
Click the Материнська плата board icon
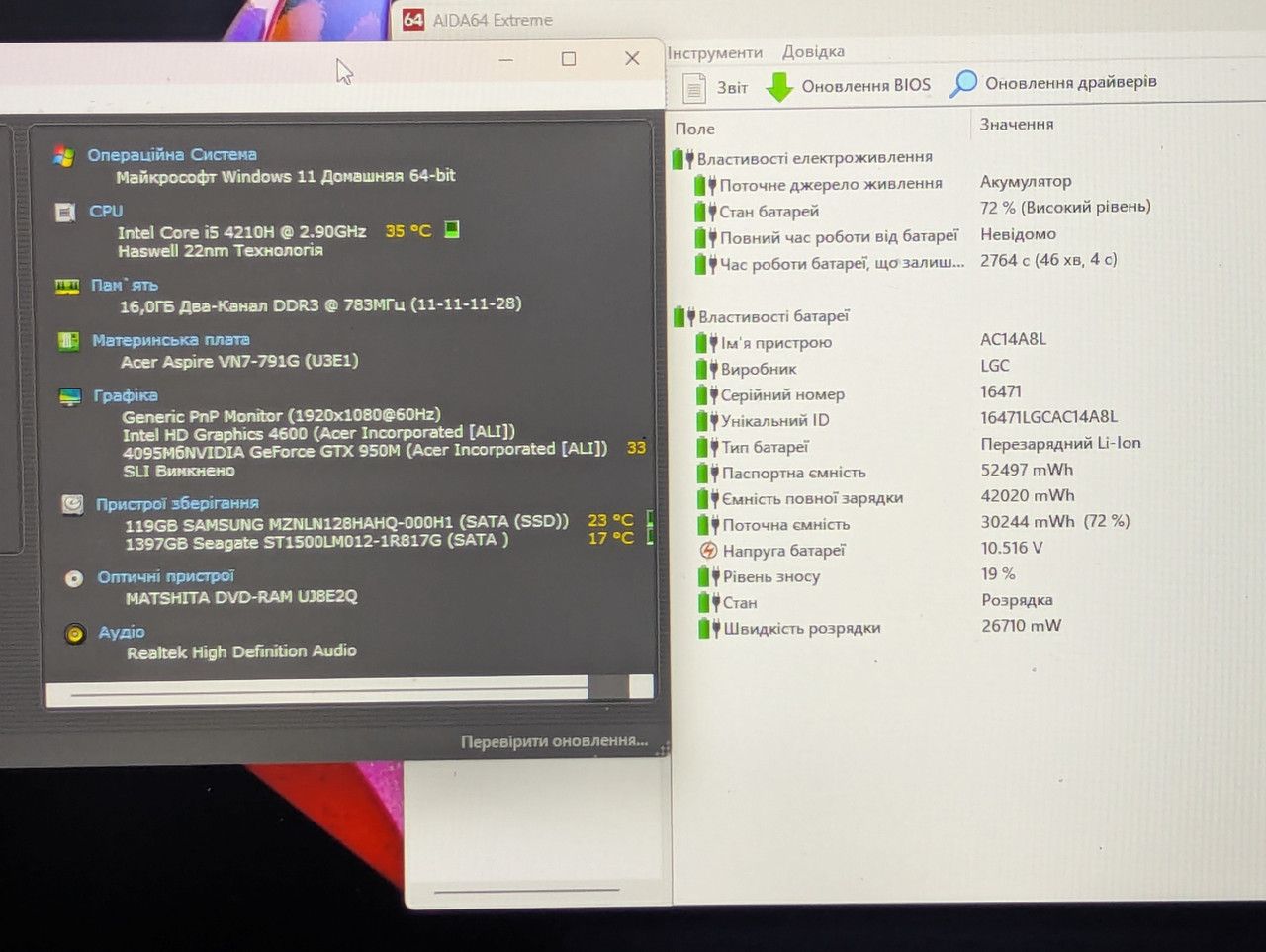point(68,341)
